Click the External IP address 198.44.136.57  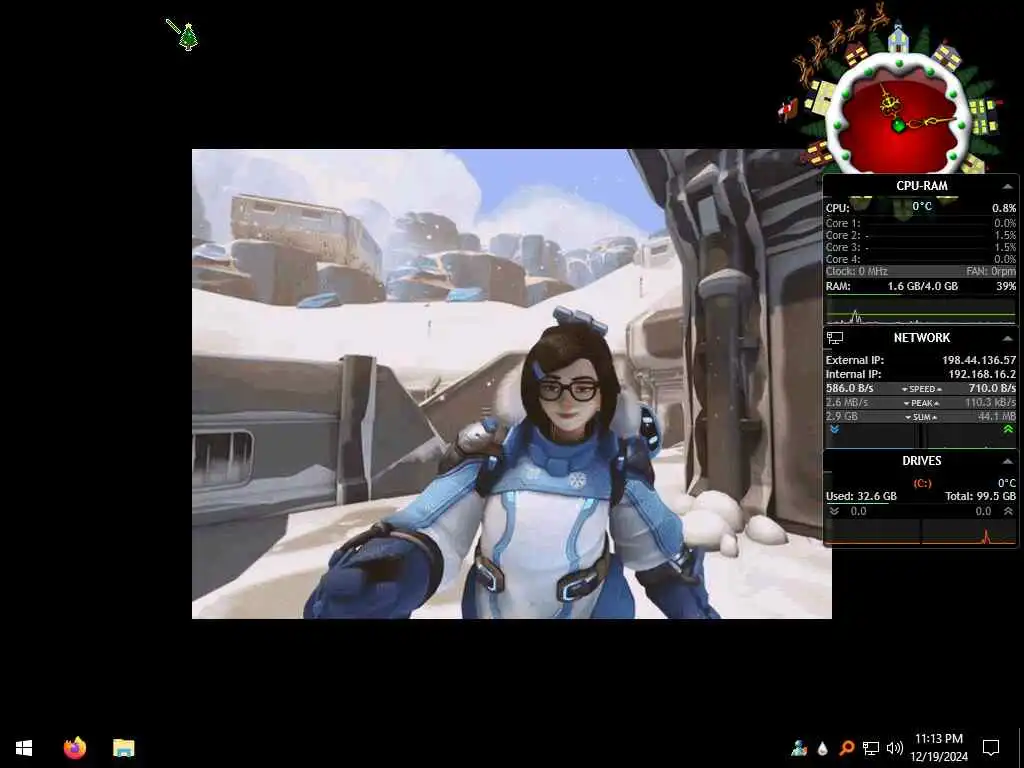pyautogui.click(x=979, y=360)
